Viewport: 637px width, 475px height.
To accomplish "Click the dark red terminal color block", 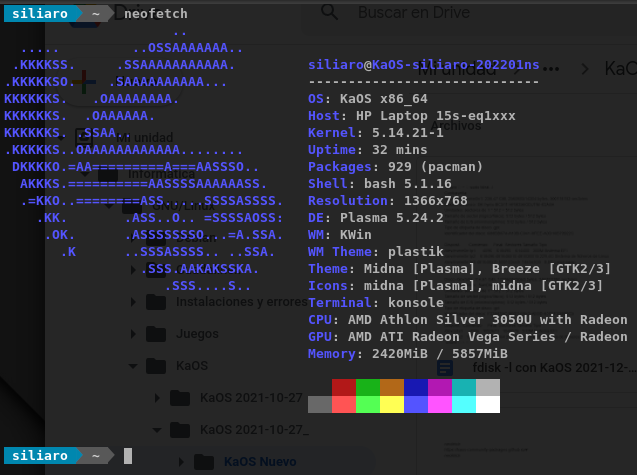I will [x=344, y=388].
